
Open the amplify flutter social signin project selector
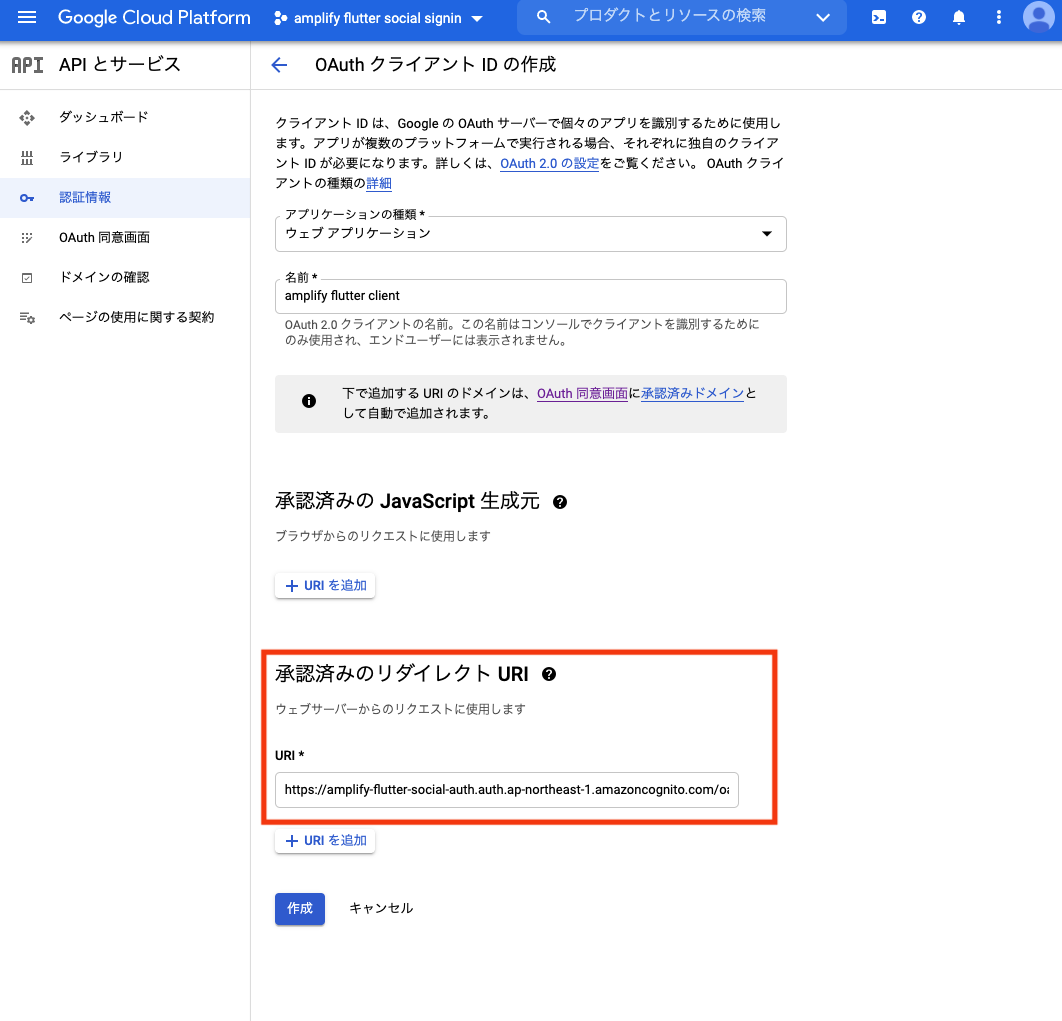(378, 18)
